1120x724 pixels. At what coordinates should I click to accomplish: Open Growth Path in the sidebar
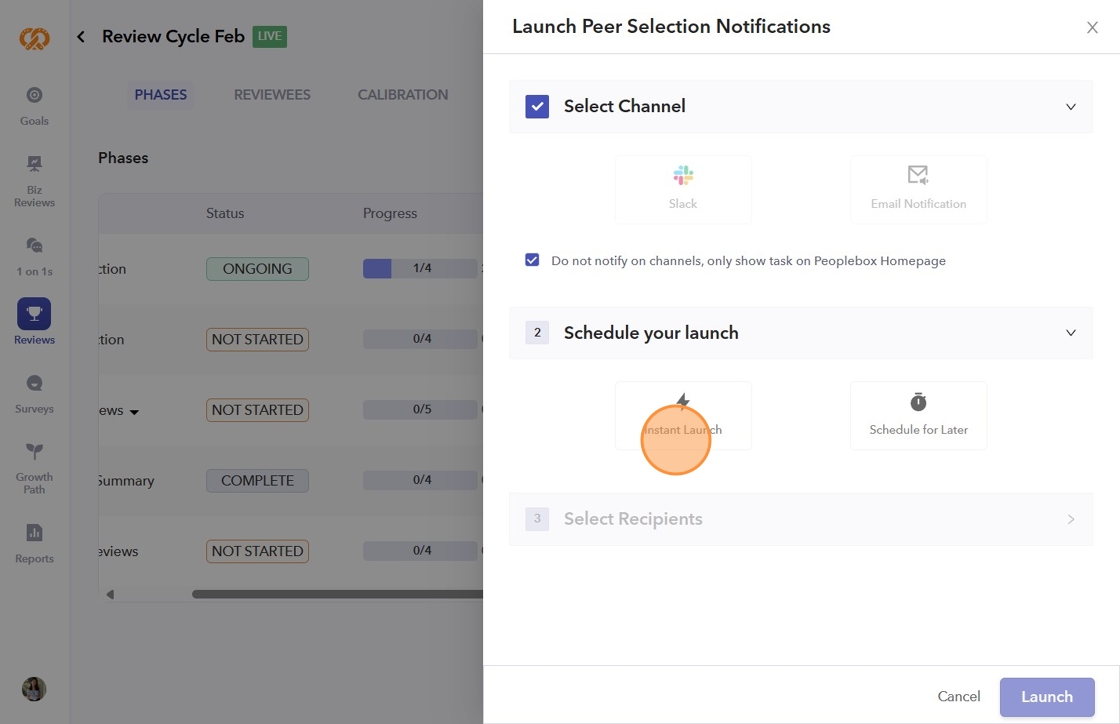34,466
